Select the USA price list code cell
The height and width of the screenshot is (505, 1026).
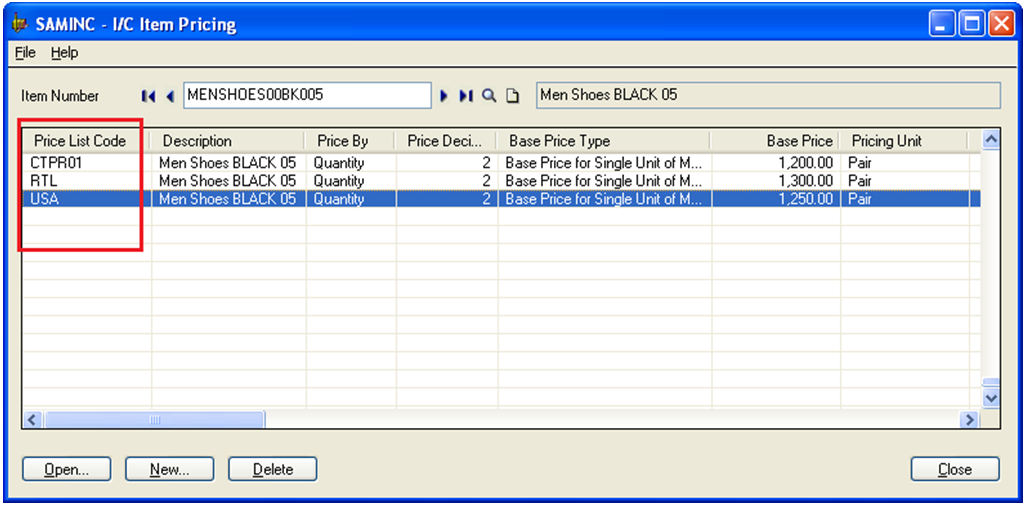click(86, 199)
